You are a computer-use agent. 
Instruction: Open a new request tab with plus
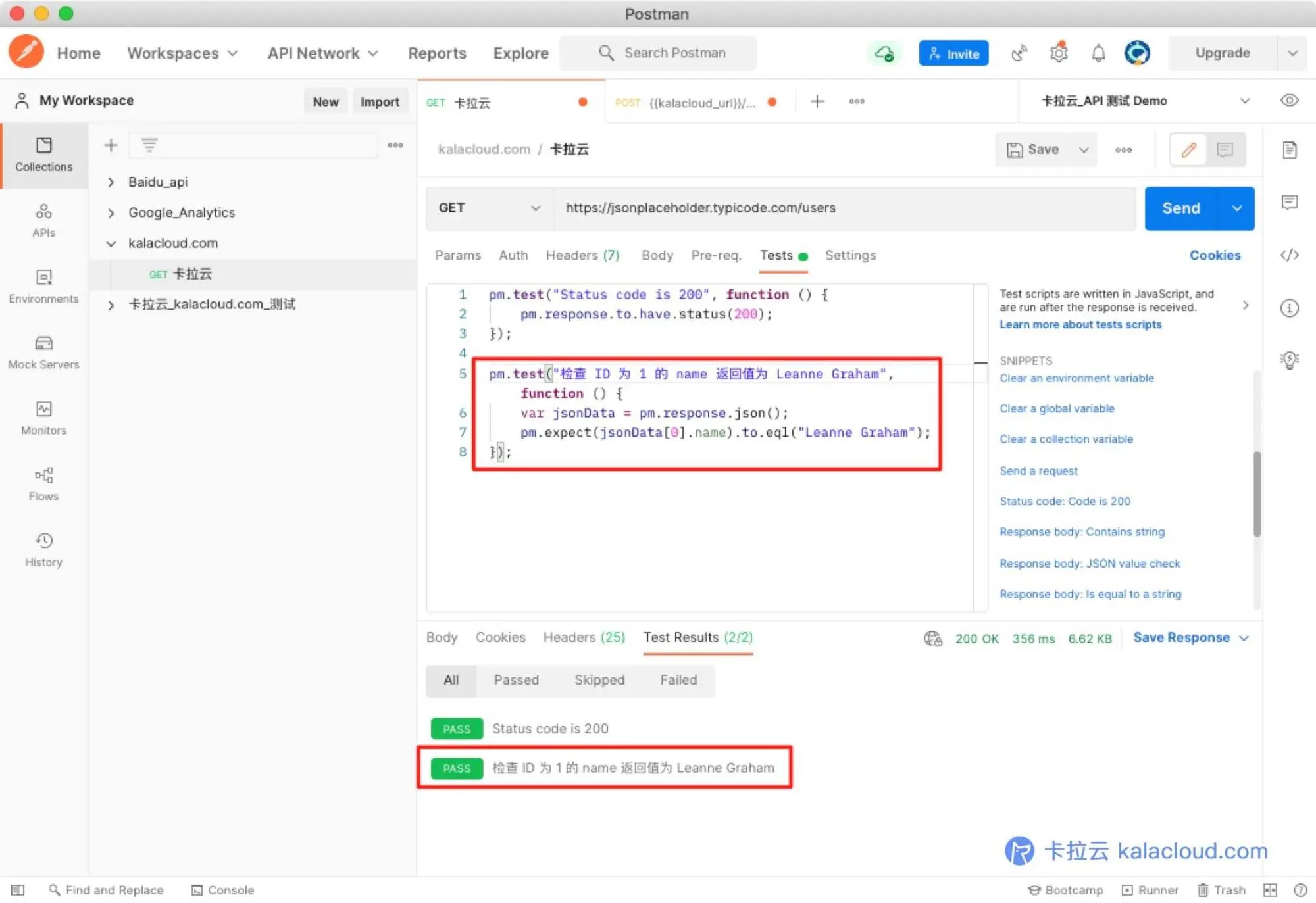(x=817, y=101)
